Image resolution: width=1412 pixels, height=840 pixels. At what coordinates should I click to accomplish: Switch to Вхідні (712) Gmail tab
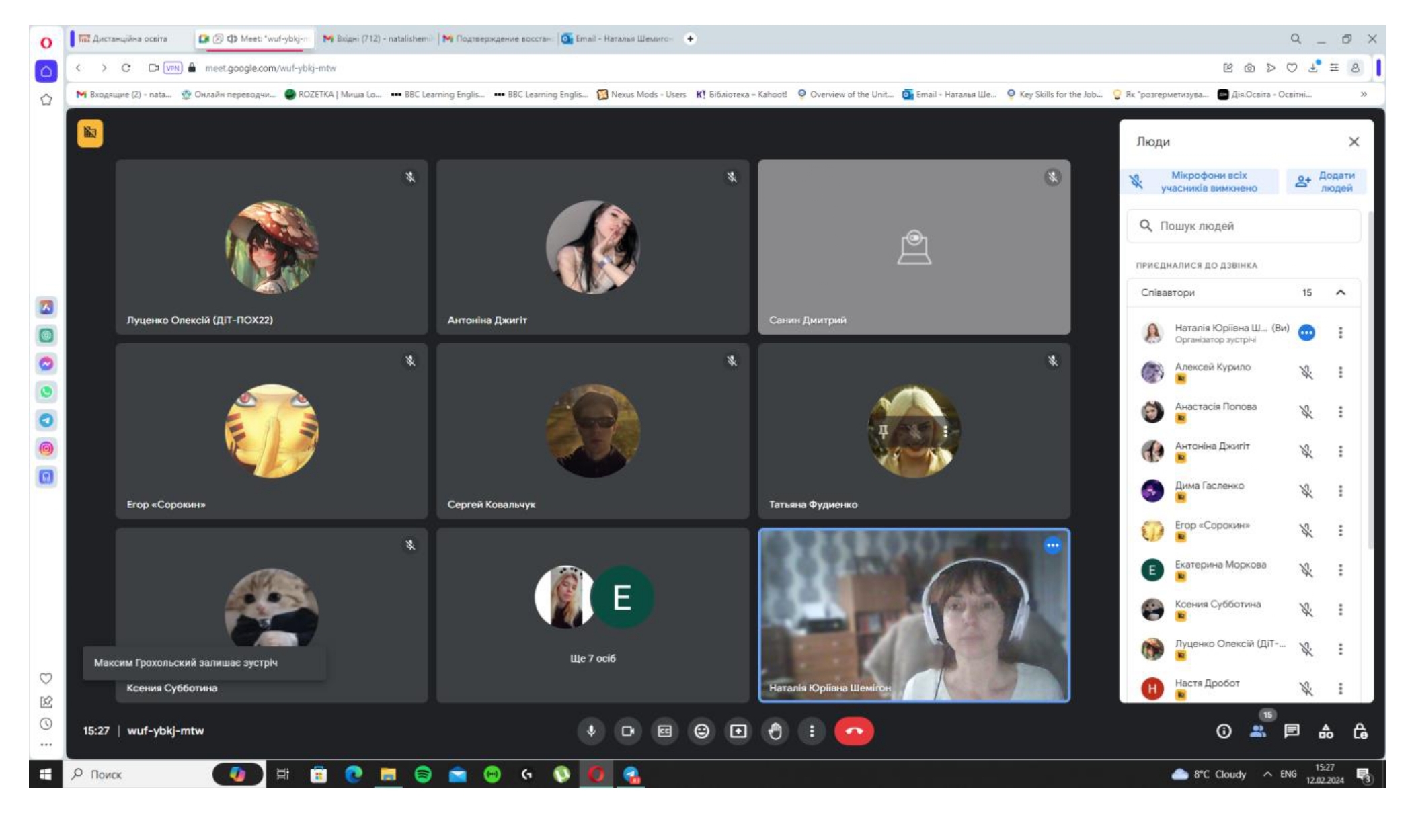coord(378,38)
